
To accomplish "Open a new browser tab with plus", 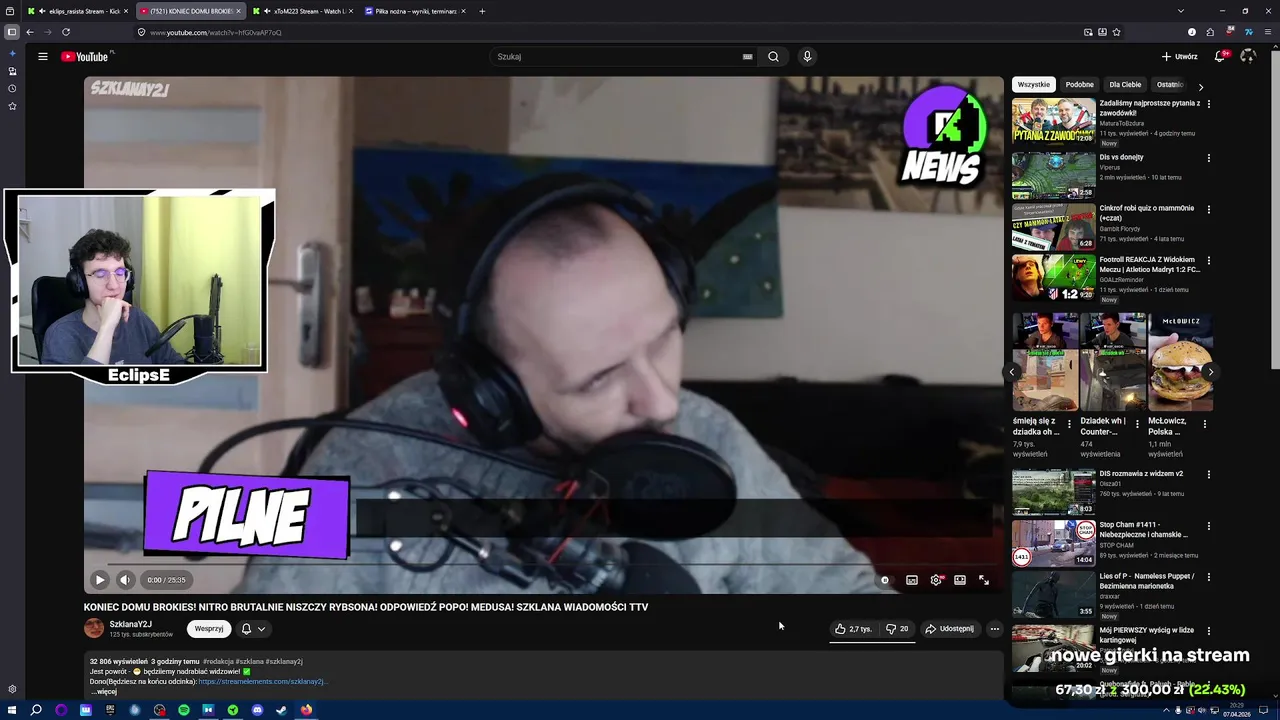I will click(482, 11).
